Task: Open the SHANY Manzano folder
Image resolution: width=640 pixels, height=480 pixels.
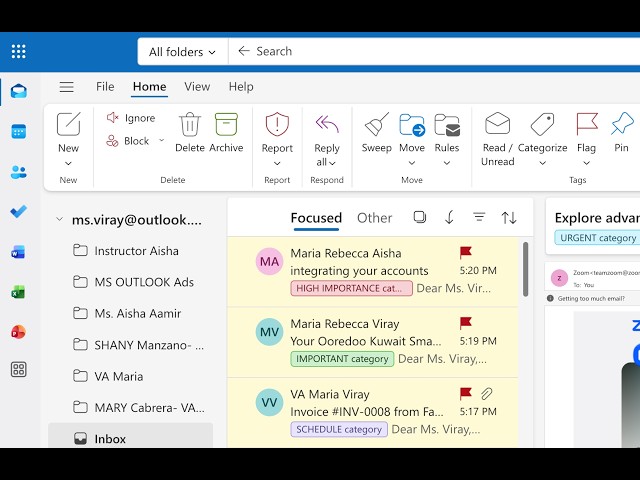Action: pos(131,345)
